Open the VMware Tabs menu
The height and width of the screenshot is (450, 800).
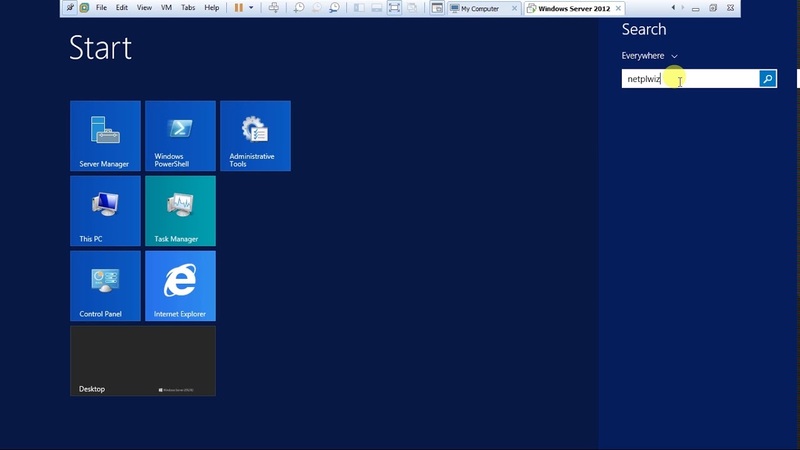click(x=188, y=8)
